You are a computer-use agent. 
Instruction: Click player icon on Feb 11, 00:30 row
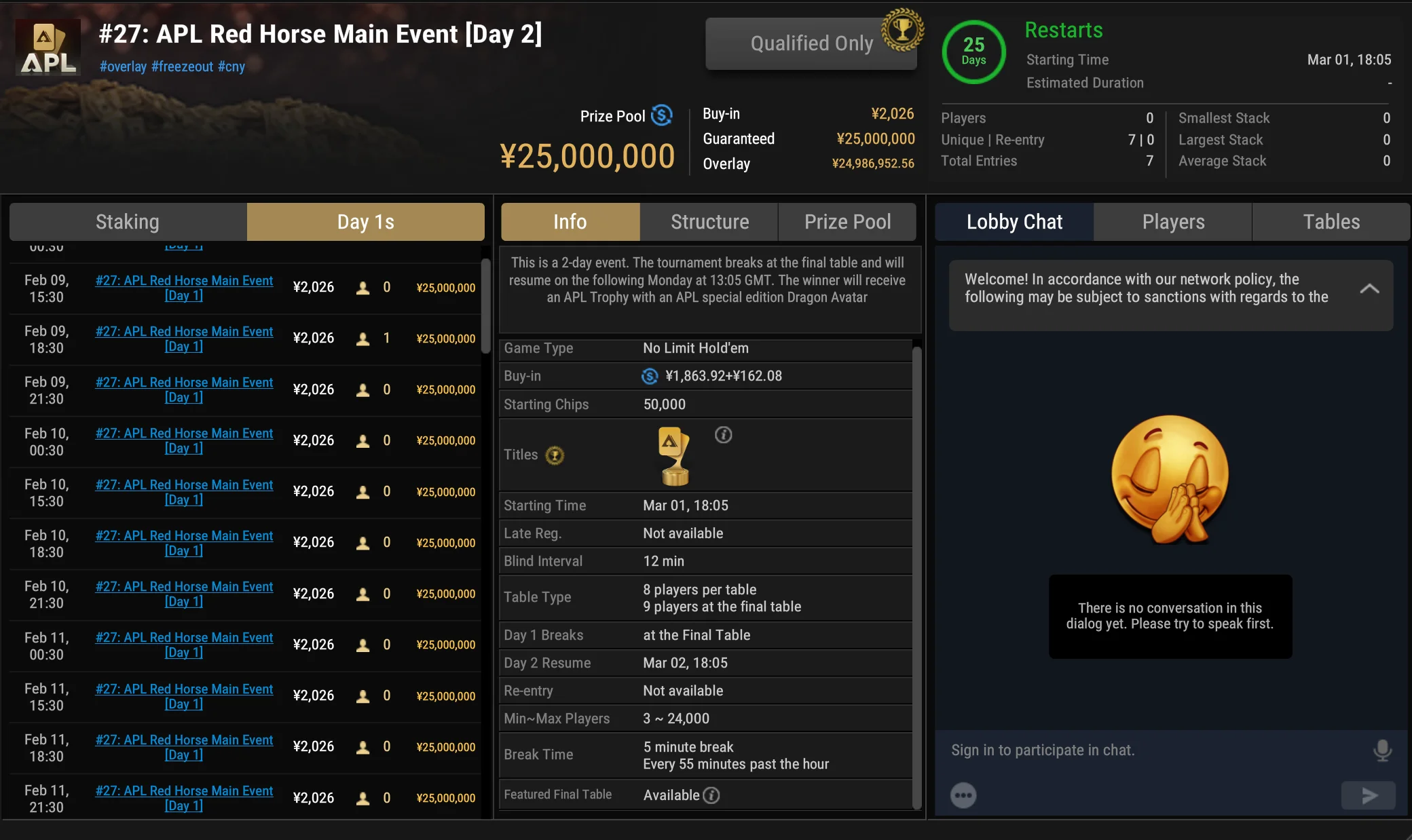point(363,645)
